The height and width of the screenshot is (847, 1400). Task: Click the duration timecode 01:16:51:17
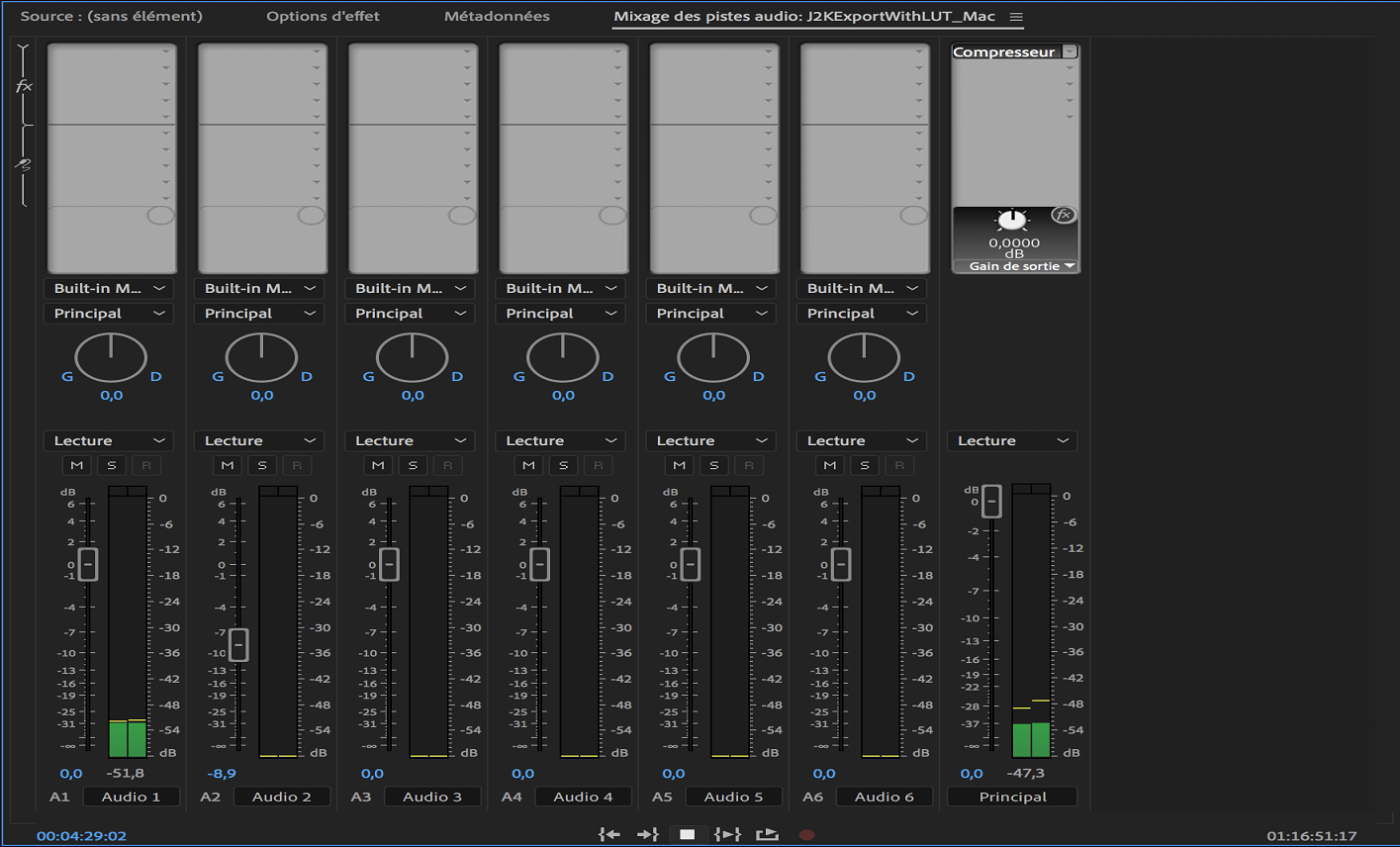click(x=1312, y=836)
